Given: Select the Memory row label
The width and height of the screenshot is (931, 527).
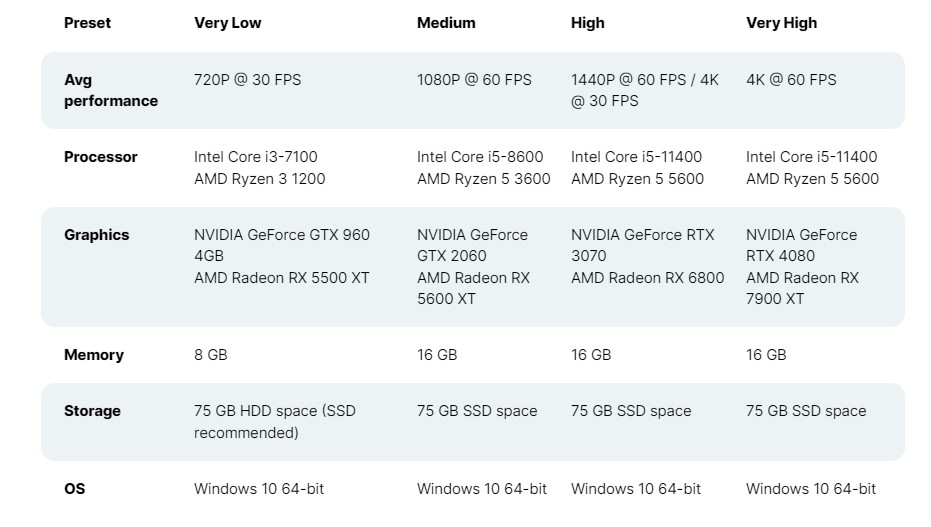Looking at the screenshot, I should [94, 355].
